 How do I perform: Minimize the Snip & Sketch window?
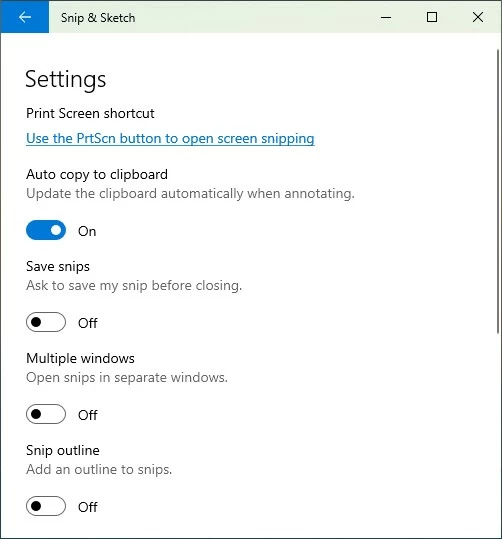386,17
